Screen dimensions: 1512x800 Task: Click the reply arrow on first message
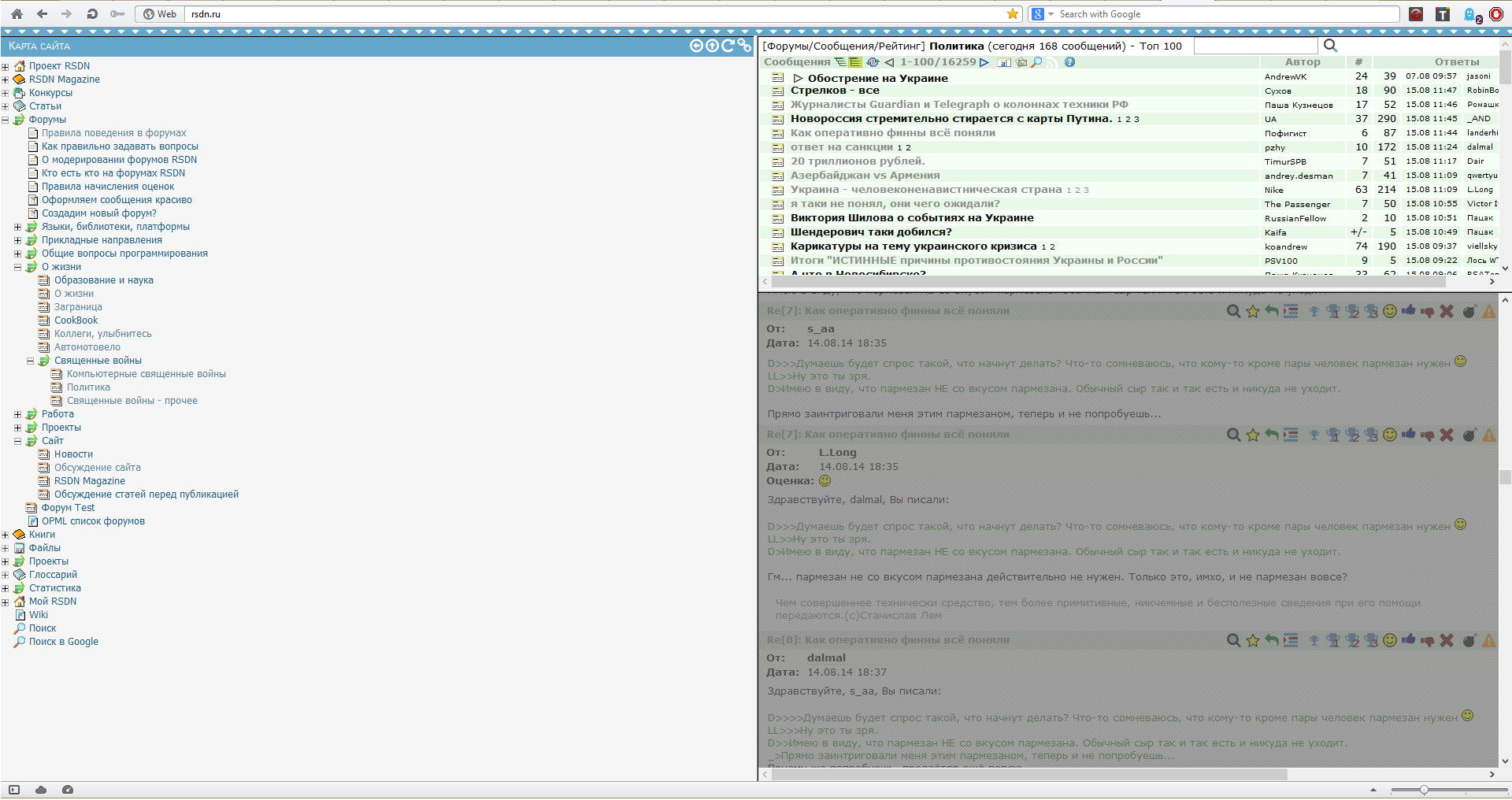tap(1271, 311)
